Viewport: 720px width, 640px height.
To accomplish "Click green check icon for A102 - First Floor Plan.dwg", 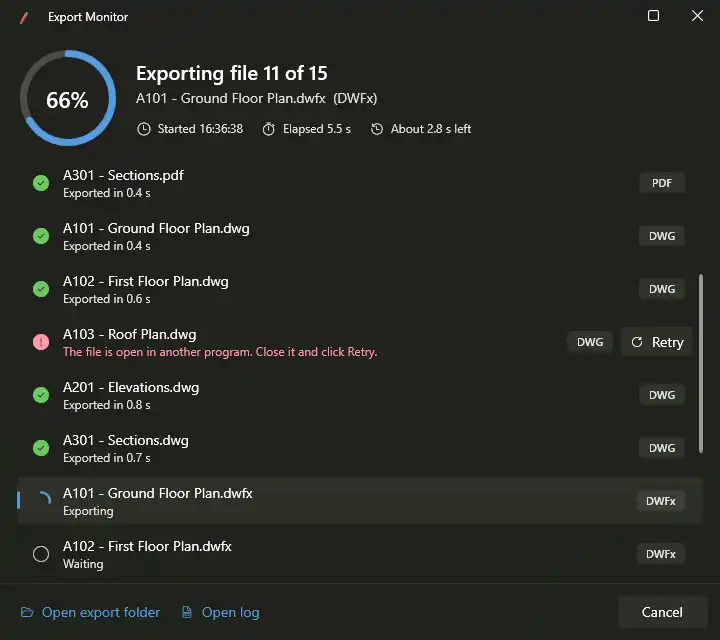I will click(41, 289).
